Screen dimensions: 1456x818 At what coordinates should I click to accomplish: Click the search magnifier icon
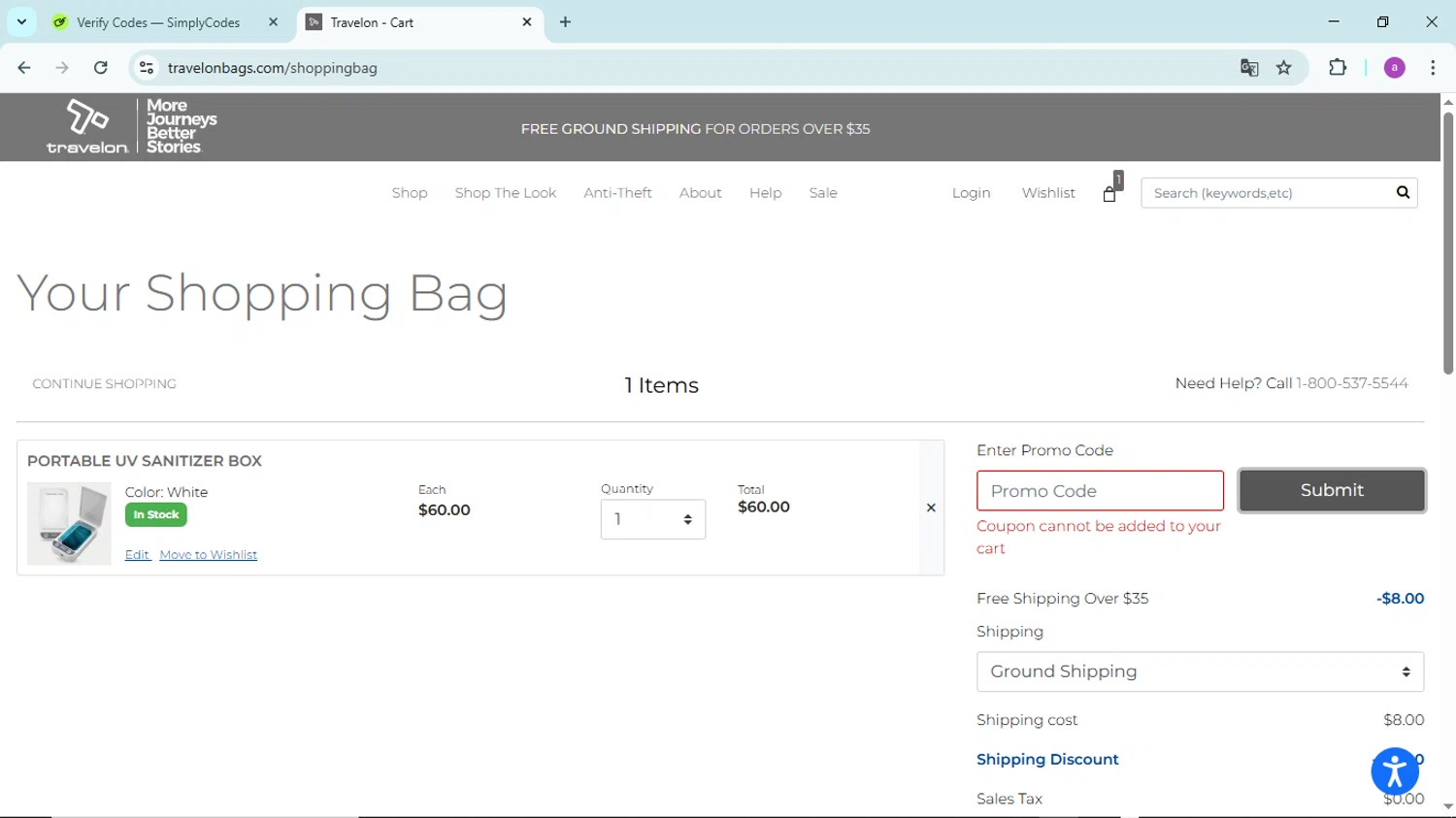[1403, 192]
